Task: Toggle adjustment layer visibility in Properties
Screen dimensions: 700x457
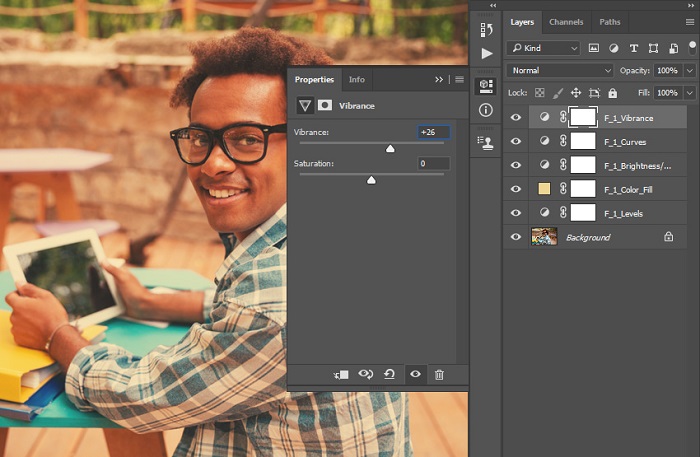Action: pos(415,374)
